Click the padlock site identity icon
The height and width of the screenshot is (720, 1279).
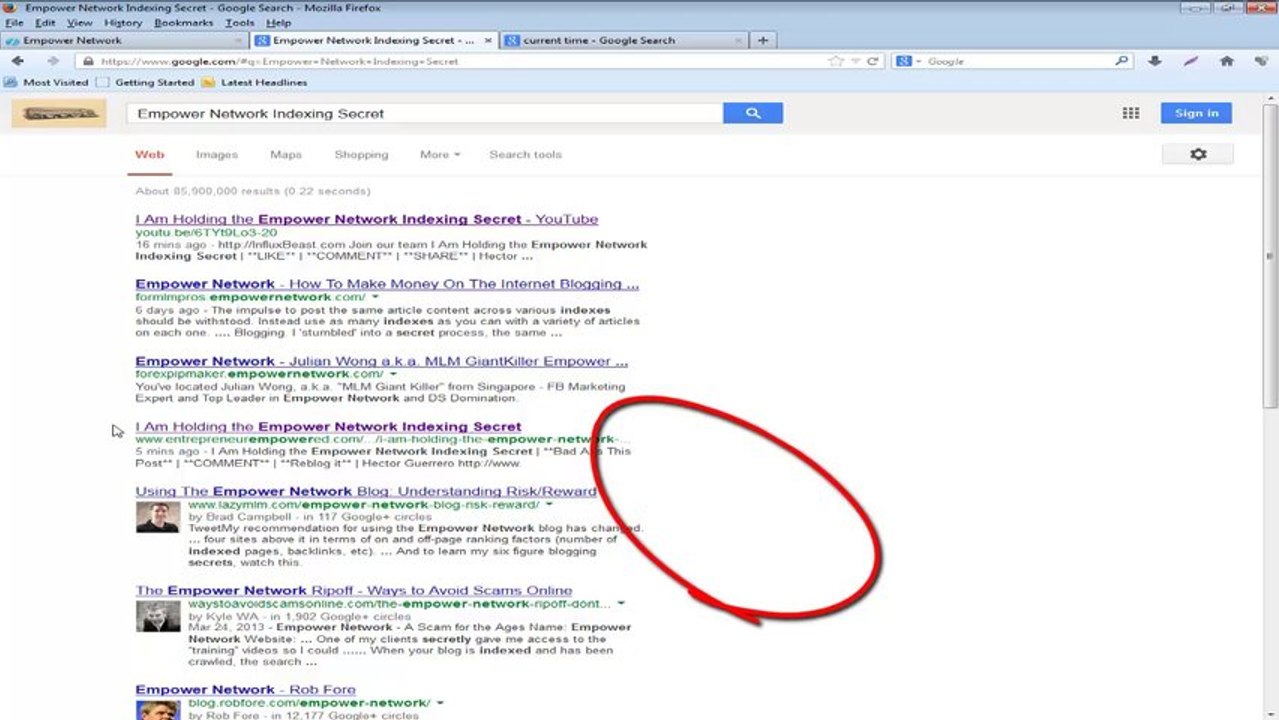pyautogui.click(x=89, y=61)
